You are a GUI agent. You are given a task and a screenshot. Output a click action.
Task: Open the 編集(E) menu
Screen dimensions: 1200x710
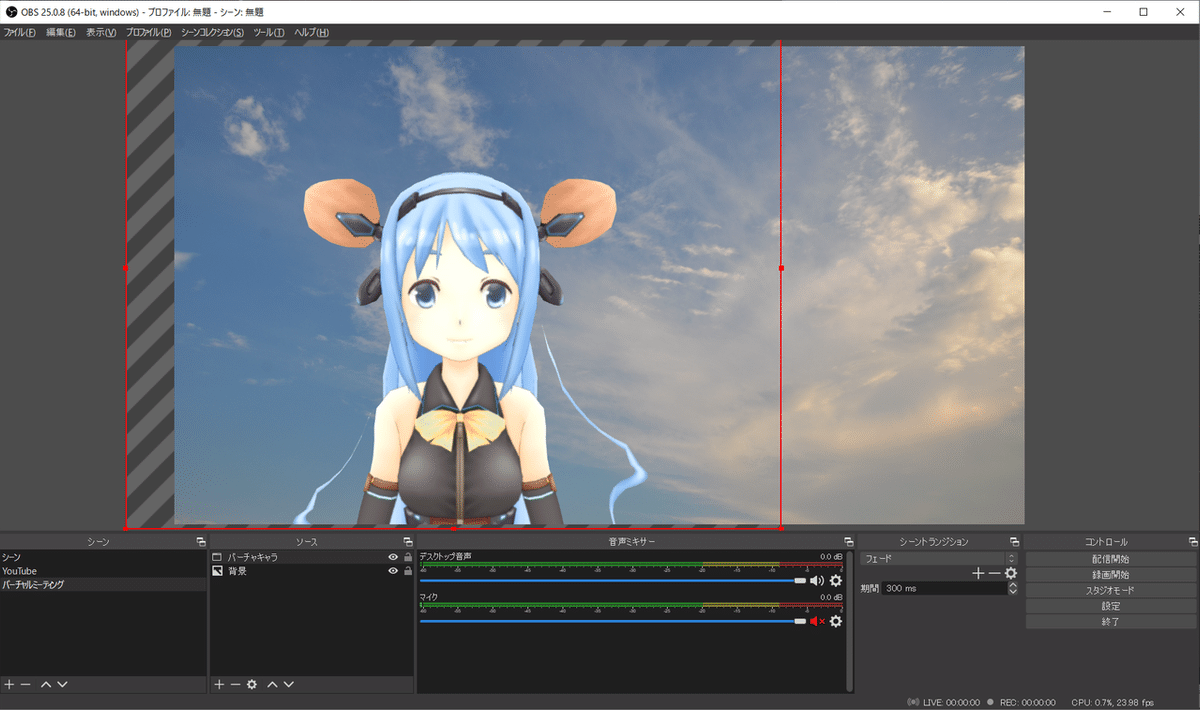tap(61, 32)
